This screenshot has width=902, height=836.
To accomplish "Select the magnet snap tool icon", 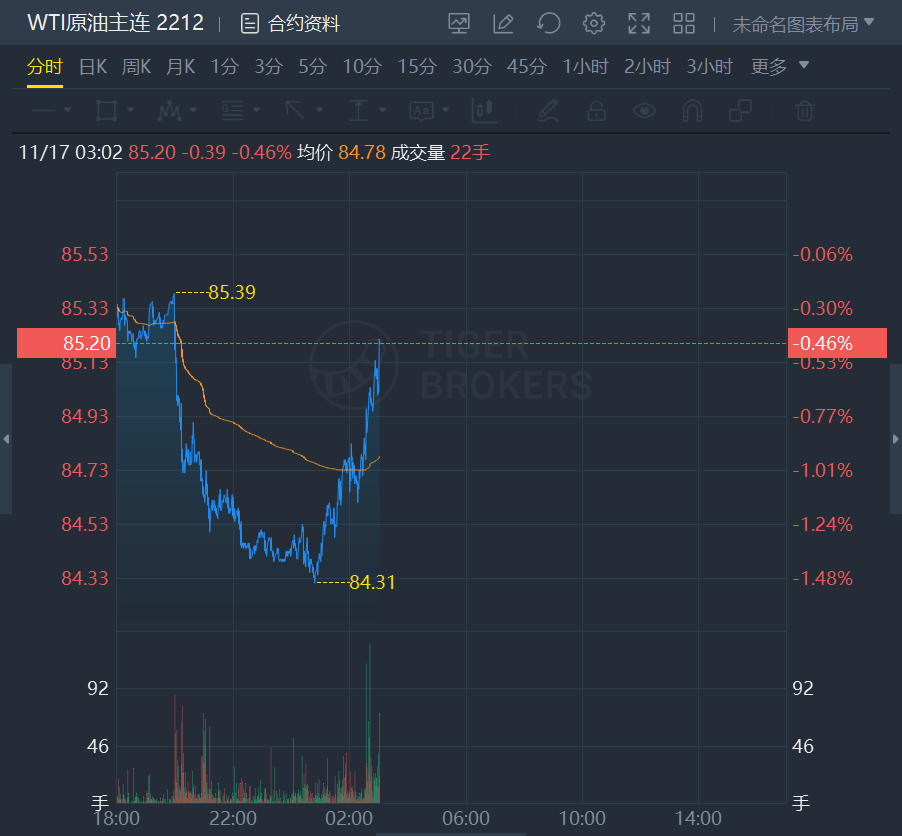I will pos(692,110).
